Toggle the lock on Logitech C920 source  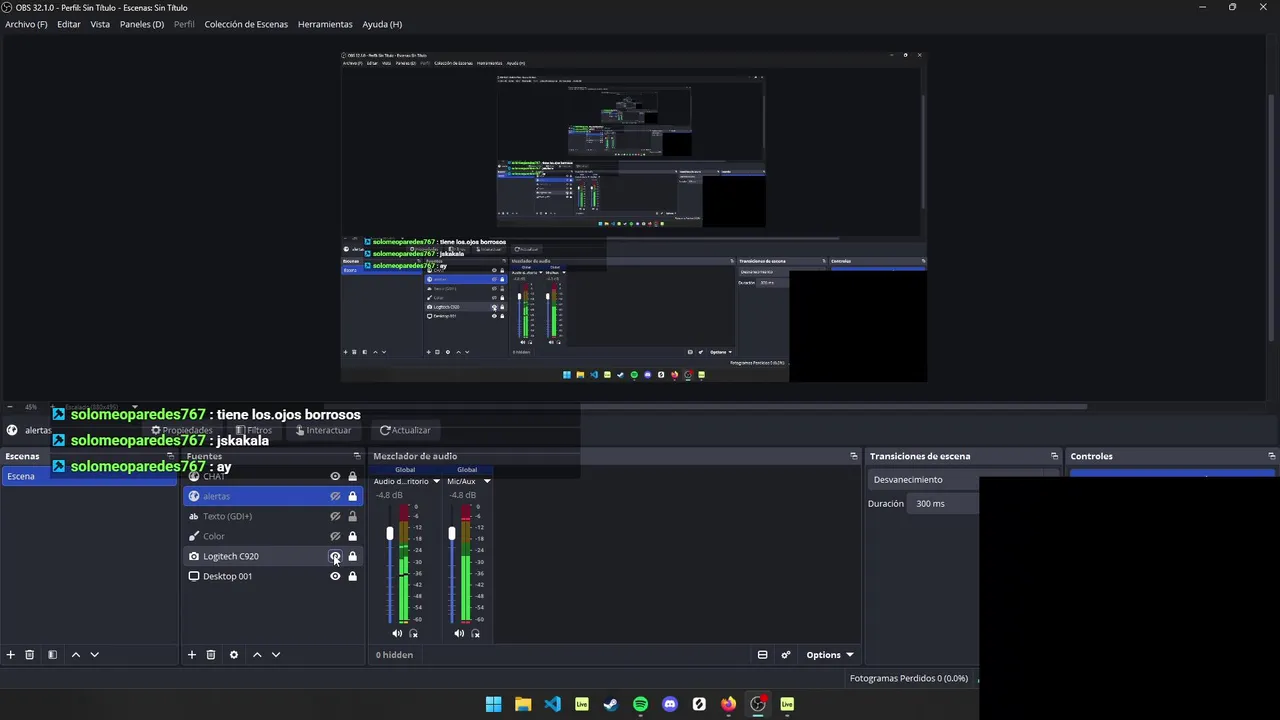pyautogui.click(x=352, y=556)
